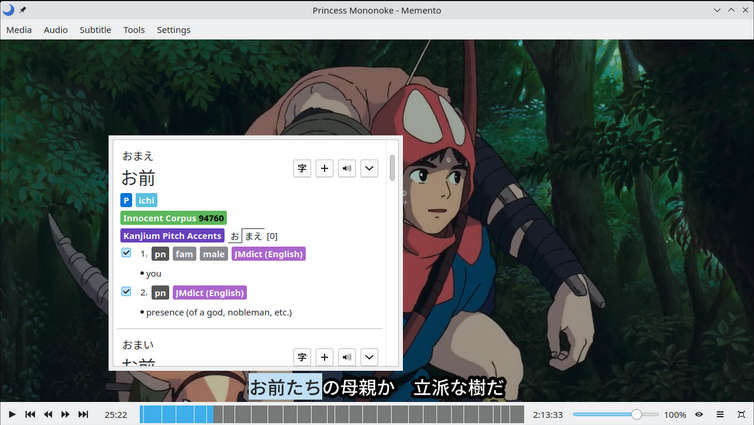This screenshot has height=425, width=754.
Task: Click the 2:13:33 duration label
Action: (547, 414)
